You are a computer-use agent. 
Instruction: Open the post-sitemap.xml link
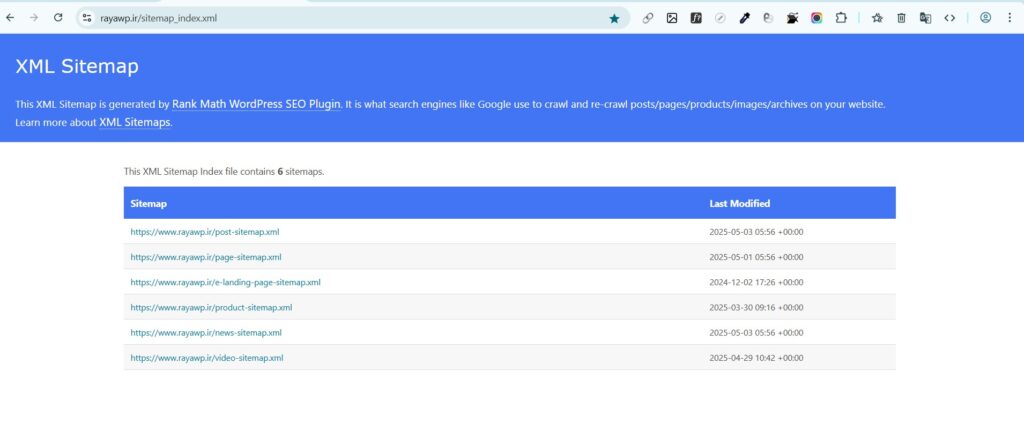point(204,232)
